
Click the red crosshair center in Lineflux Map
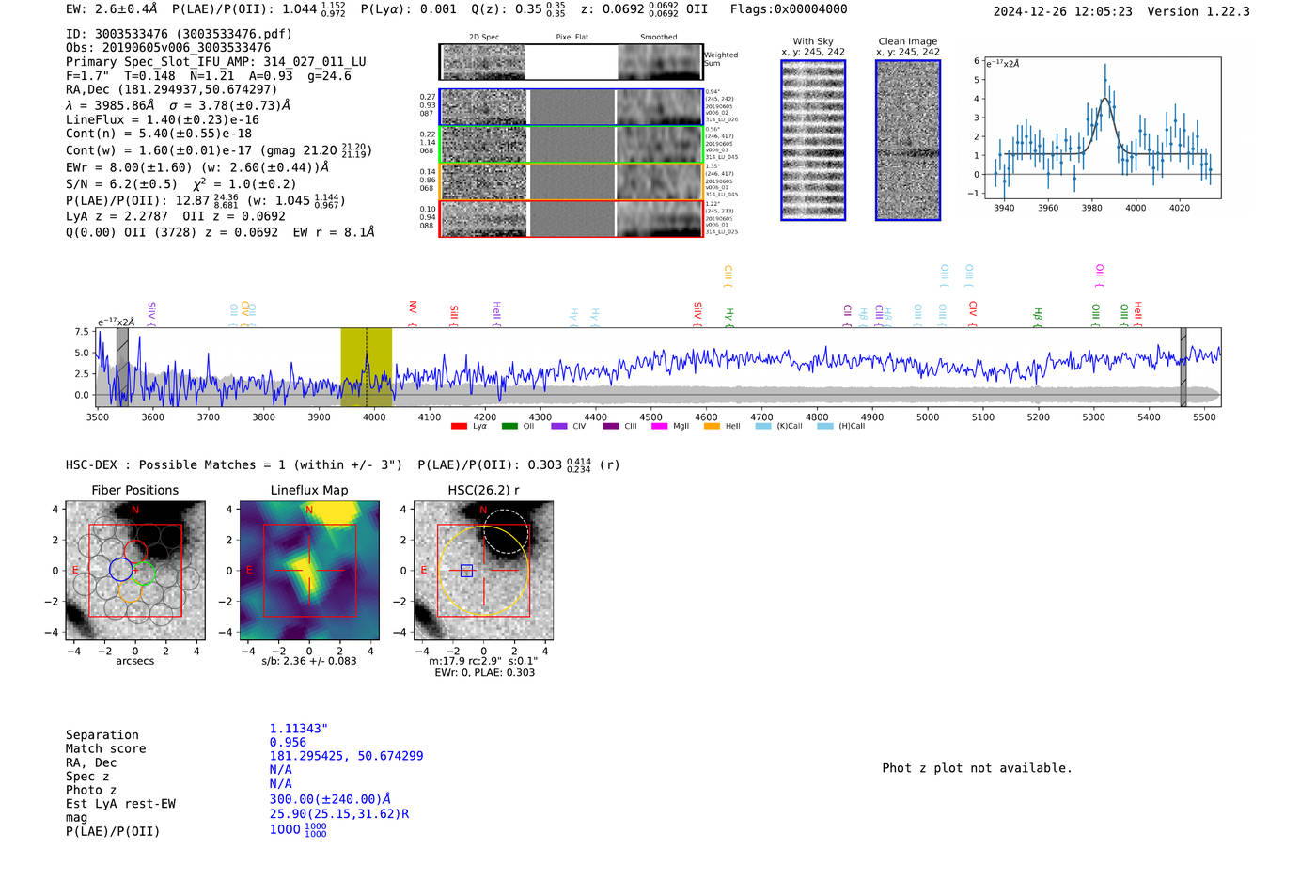(x=309, y=571)
